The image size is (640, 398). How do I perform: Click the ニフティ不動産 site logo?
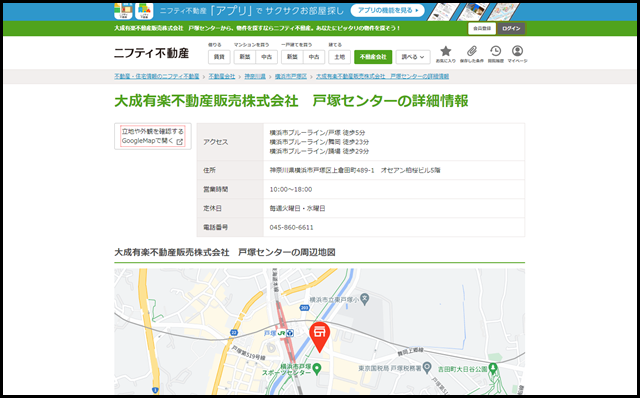(x=151, y=53)
